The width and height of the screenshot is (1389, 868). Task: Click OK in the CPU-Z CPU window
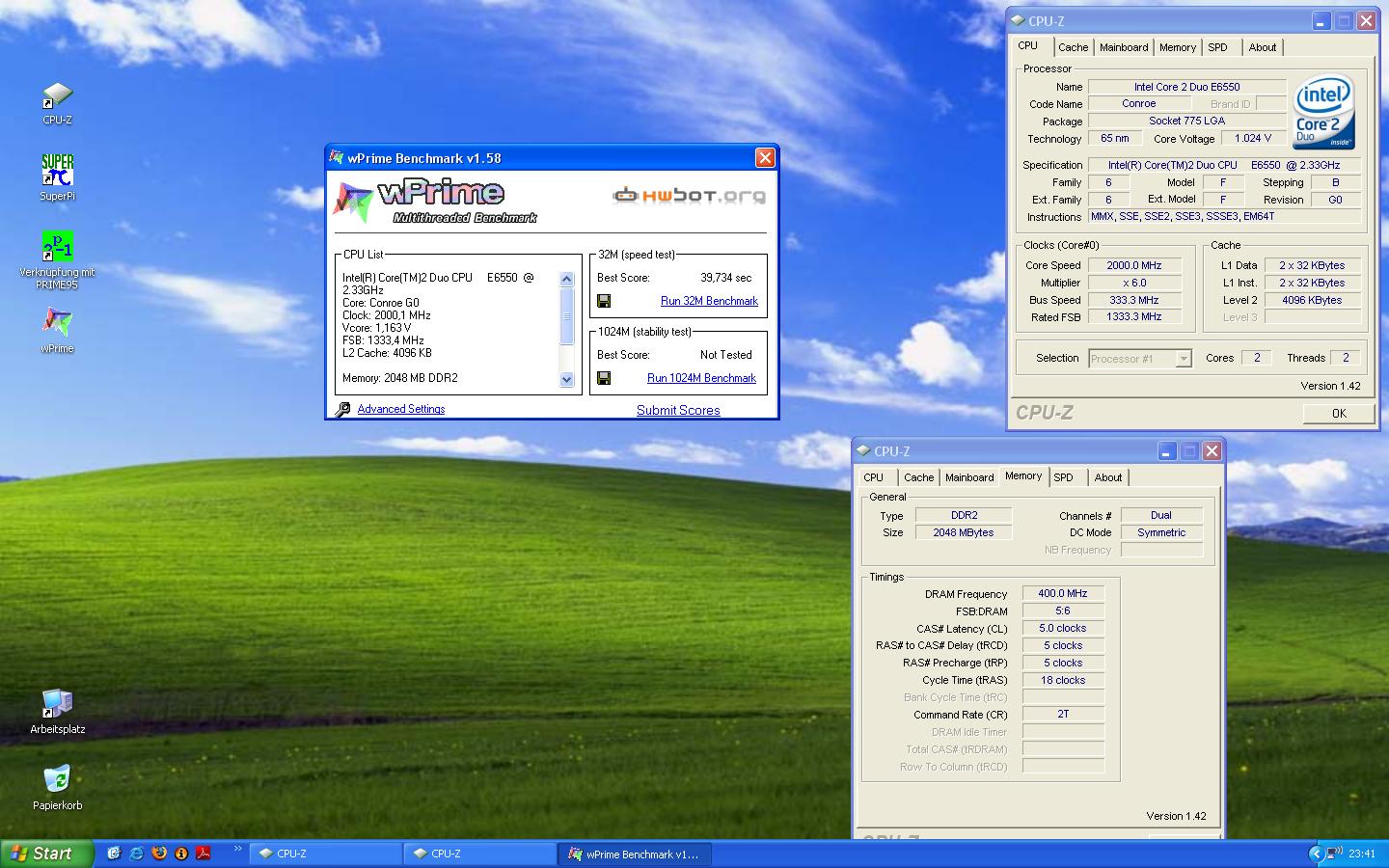coord(1339,413)
